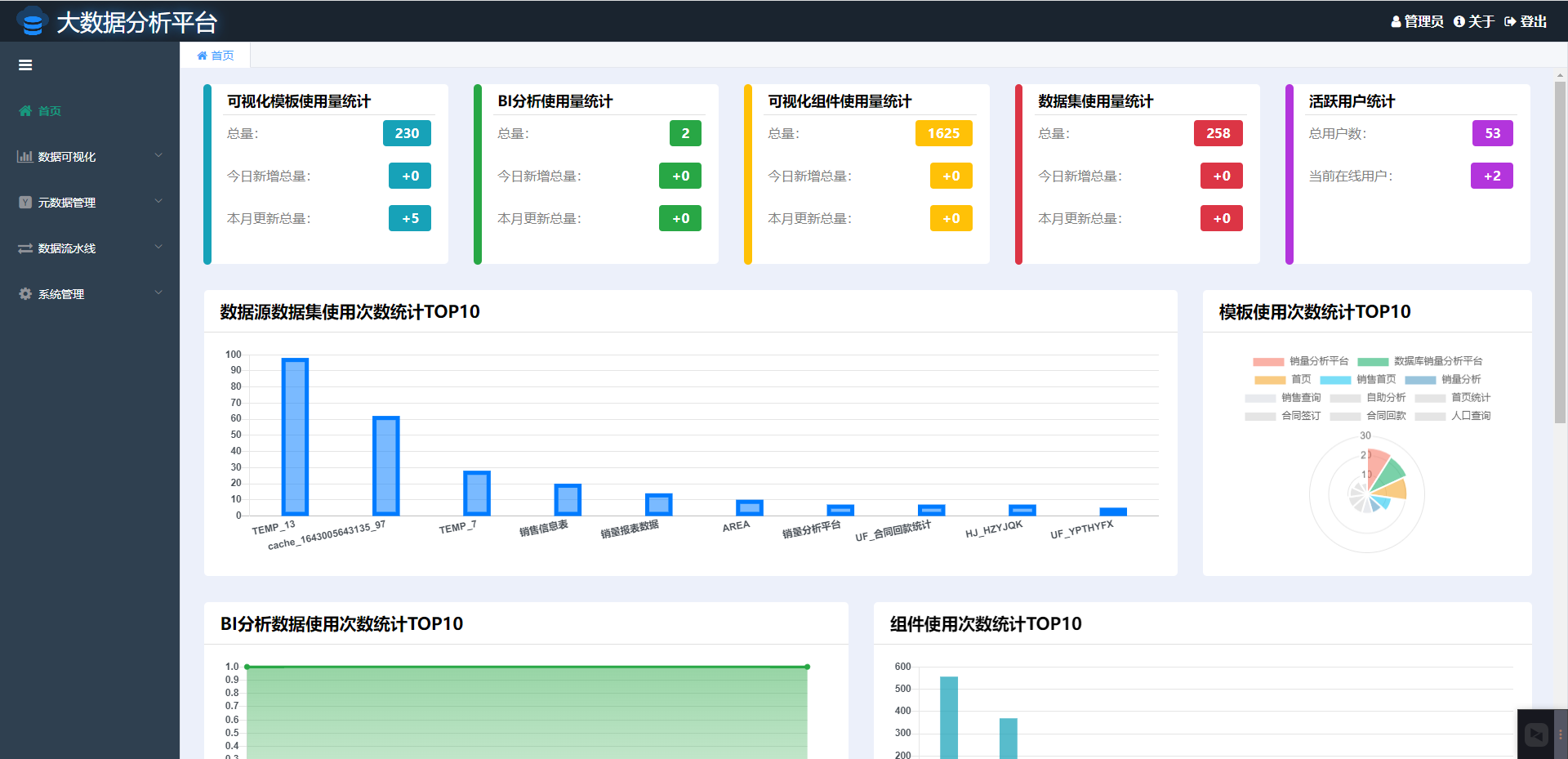Click the home icon in the breadcrumb tab
Viewport: 1568px width, 759px height.
[203, 56]
